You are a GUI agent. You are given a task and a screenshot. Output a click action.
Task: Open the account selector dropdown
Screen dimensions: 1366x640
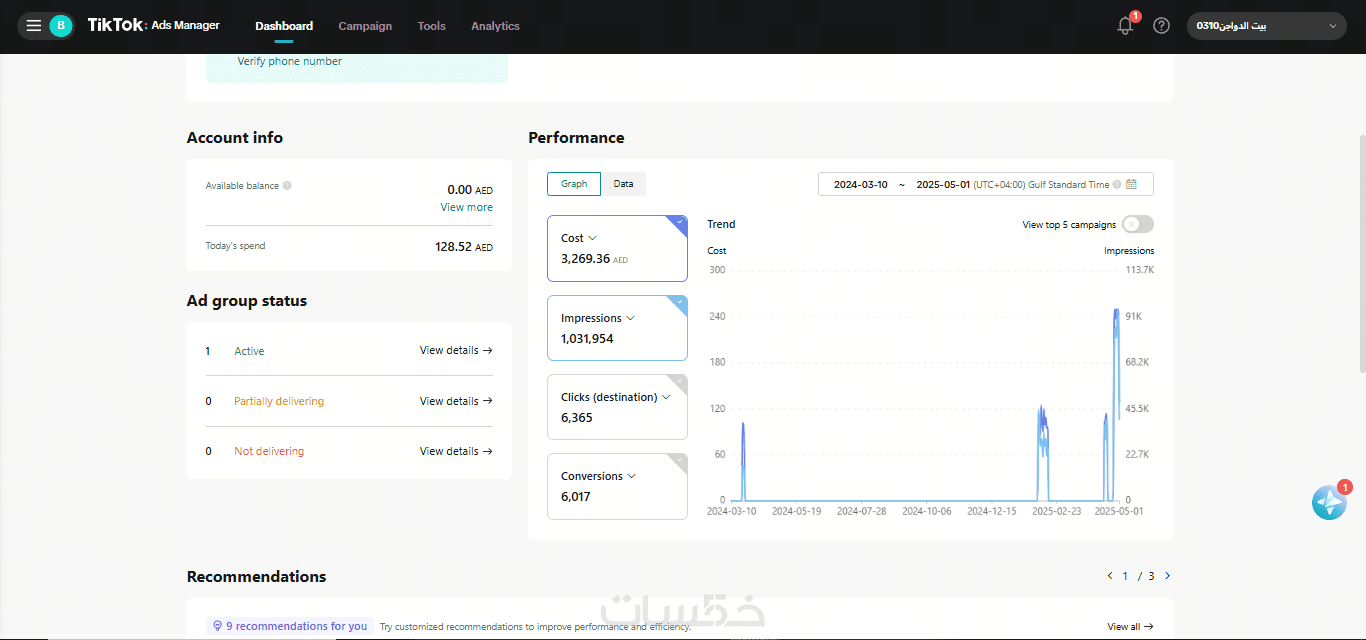coord(1266,26)
